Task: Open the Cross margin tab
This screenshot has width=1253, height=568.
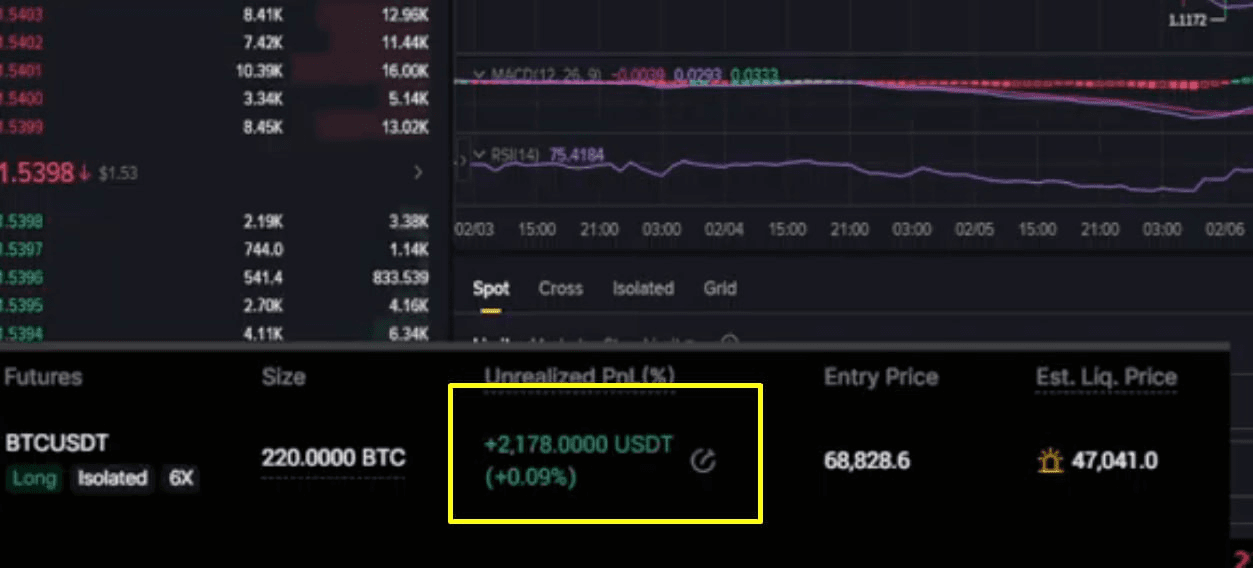Action: pyautogui.click(x=560, y=289)
